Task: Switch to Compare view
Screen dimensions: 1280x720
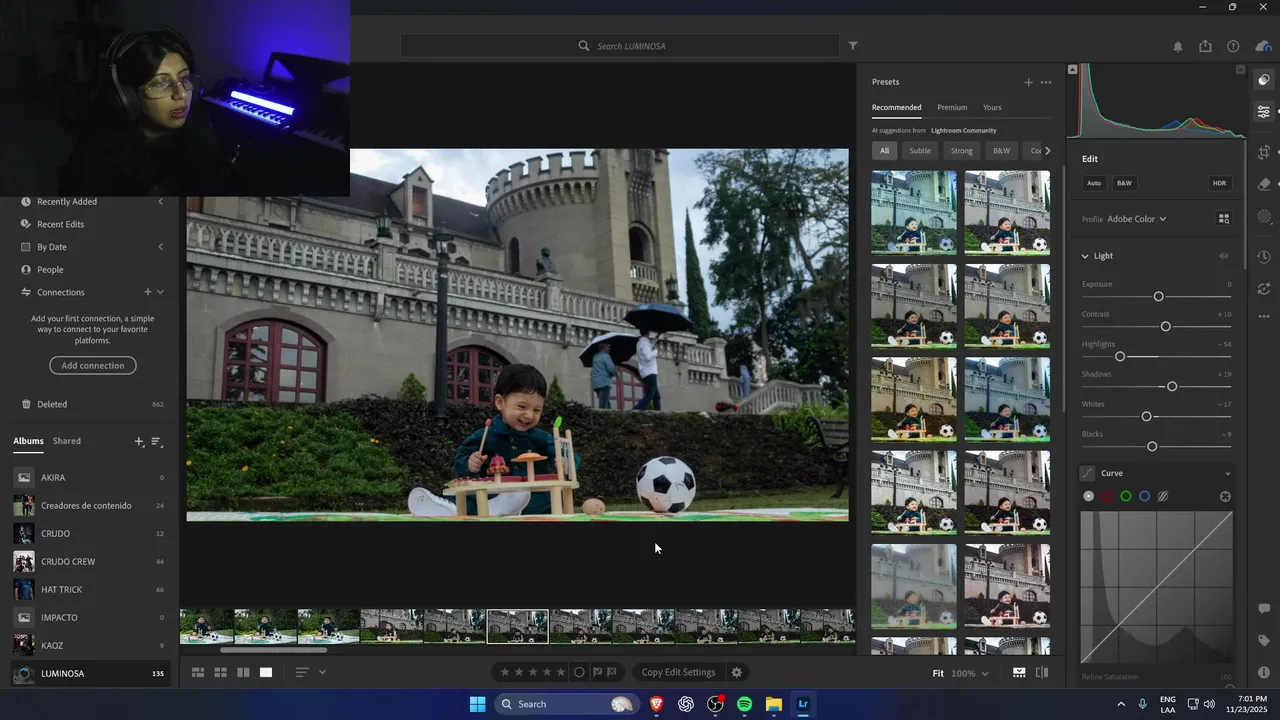Action: coord(243,673)
